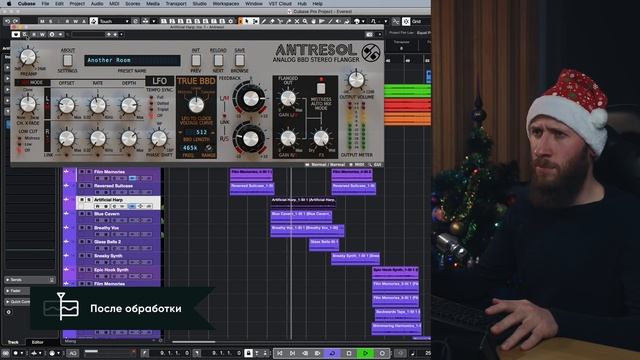
Task: Solo the Artificial Harp track
Action: pos(89,200)
